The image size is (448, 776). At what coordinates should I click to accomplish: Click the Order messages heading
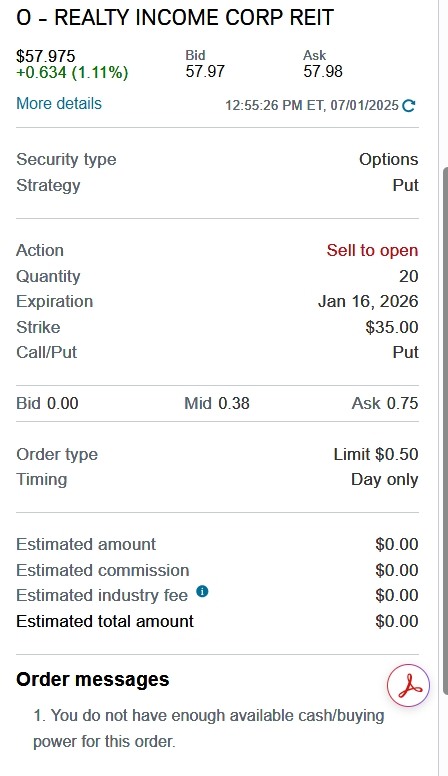click(x=93, y=679)
